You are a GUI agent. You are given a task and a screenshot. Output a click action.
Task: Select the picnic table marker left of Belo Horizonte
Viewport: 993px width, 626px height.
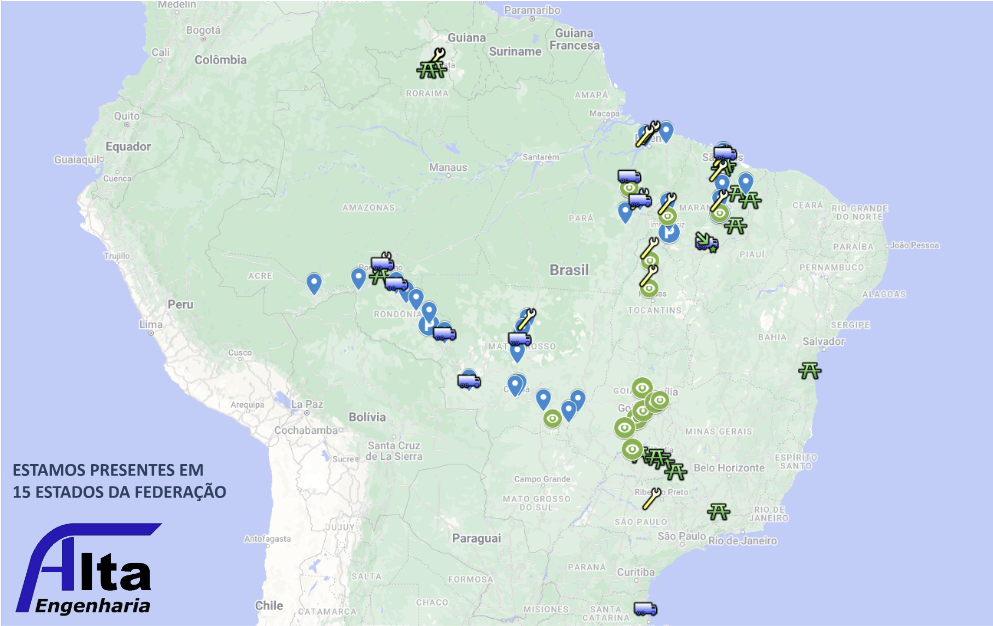tap(675, 469)
